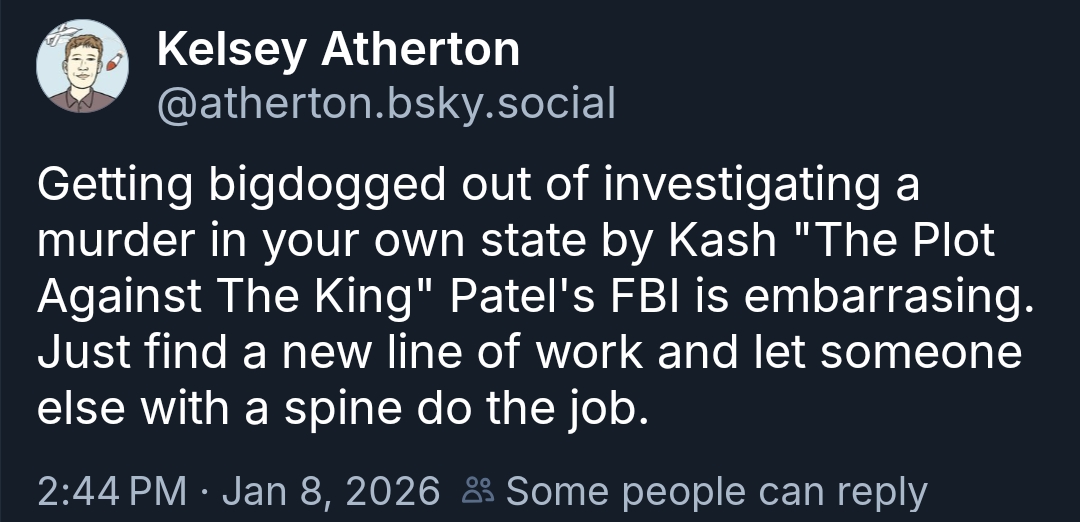Image resolution: width=1080 pixels, height=522 pixels.
Task: Click Kelsey Atherton's cartoon avatar
Action: click(x=82, y=67)
